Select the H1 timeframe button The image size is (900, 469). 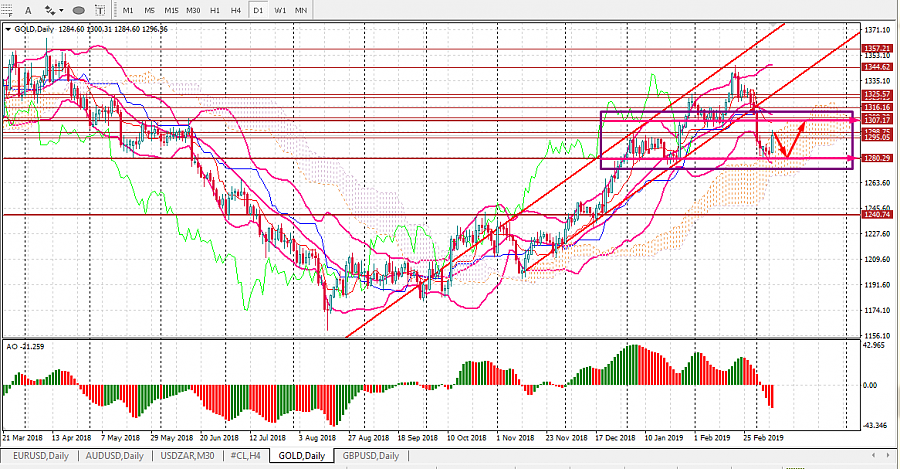point(216,10)
